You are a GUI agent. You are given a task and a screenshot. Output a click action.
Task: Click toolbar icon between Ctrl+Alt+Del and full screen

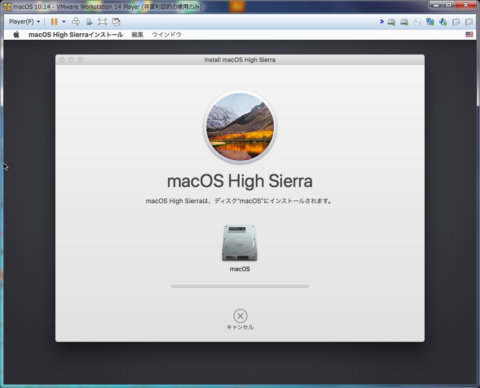click(x=89, y=22)
